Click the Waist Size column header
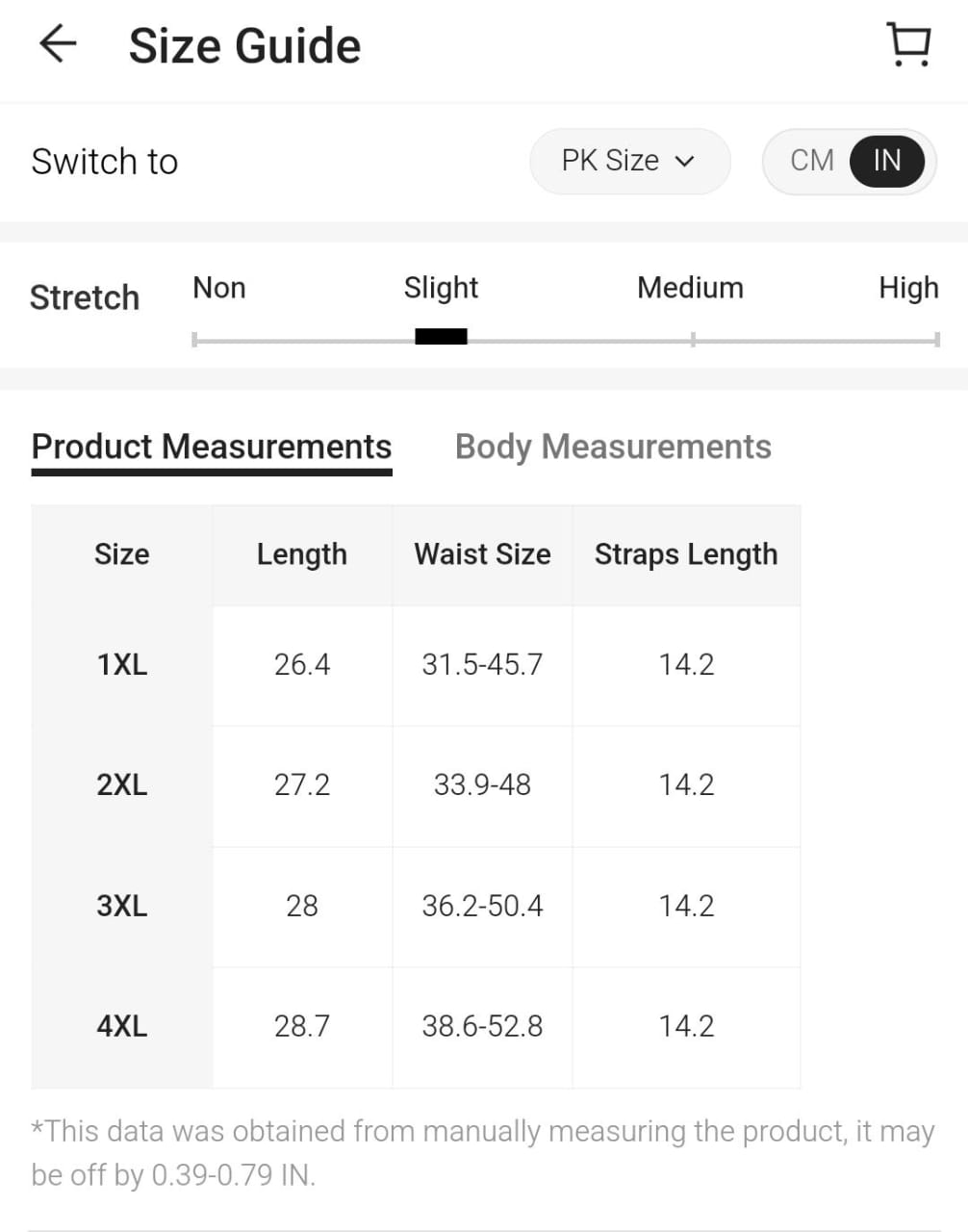968x1232 pixels. point(482,554)
